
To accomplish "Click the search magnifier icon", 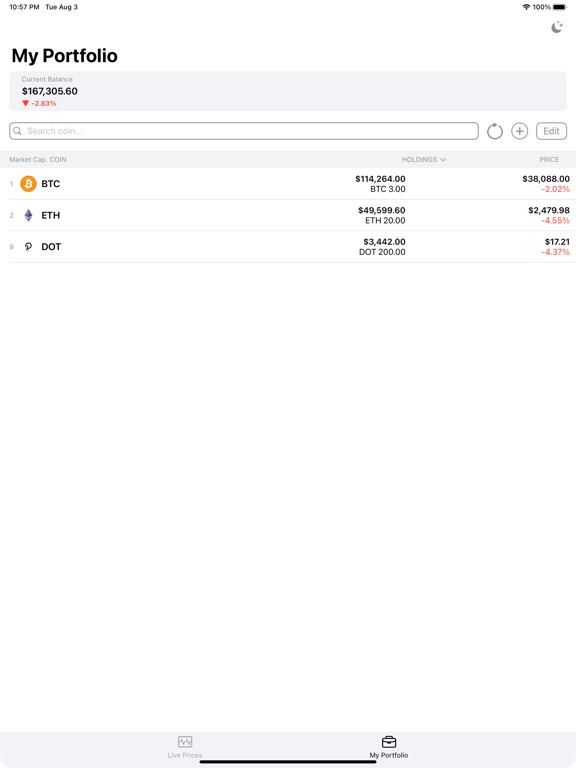I will (18, 131).
